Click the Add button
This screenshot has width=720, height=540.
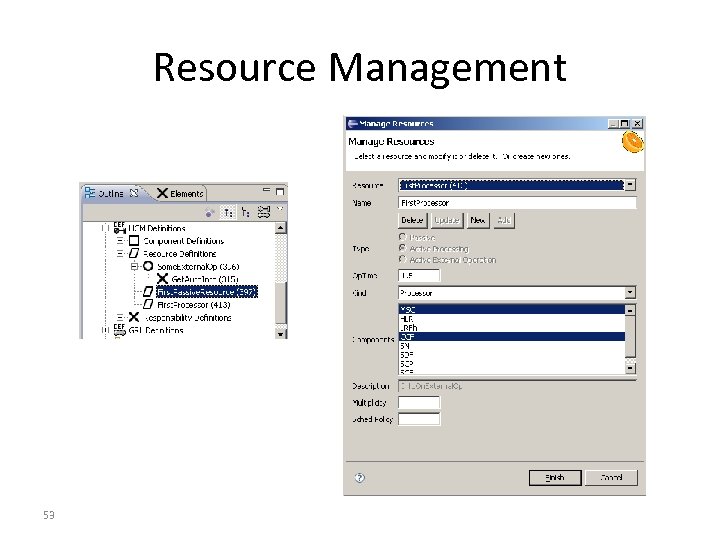(x=504, y=220)
